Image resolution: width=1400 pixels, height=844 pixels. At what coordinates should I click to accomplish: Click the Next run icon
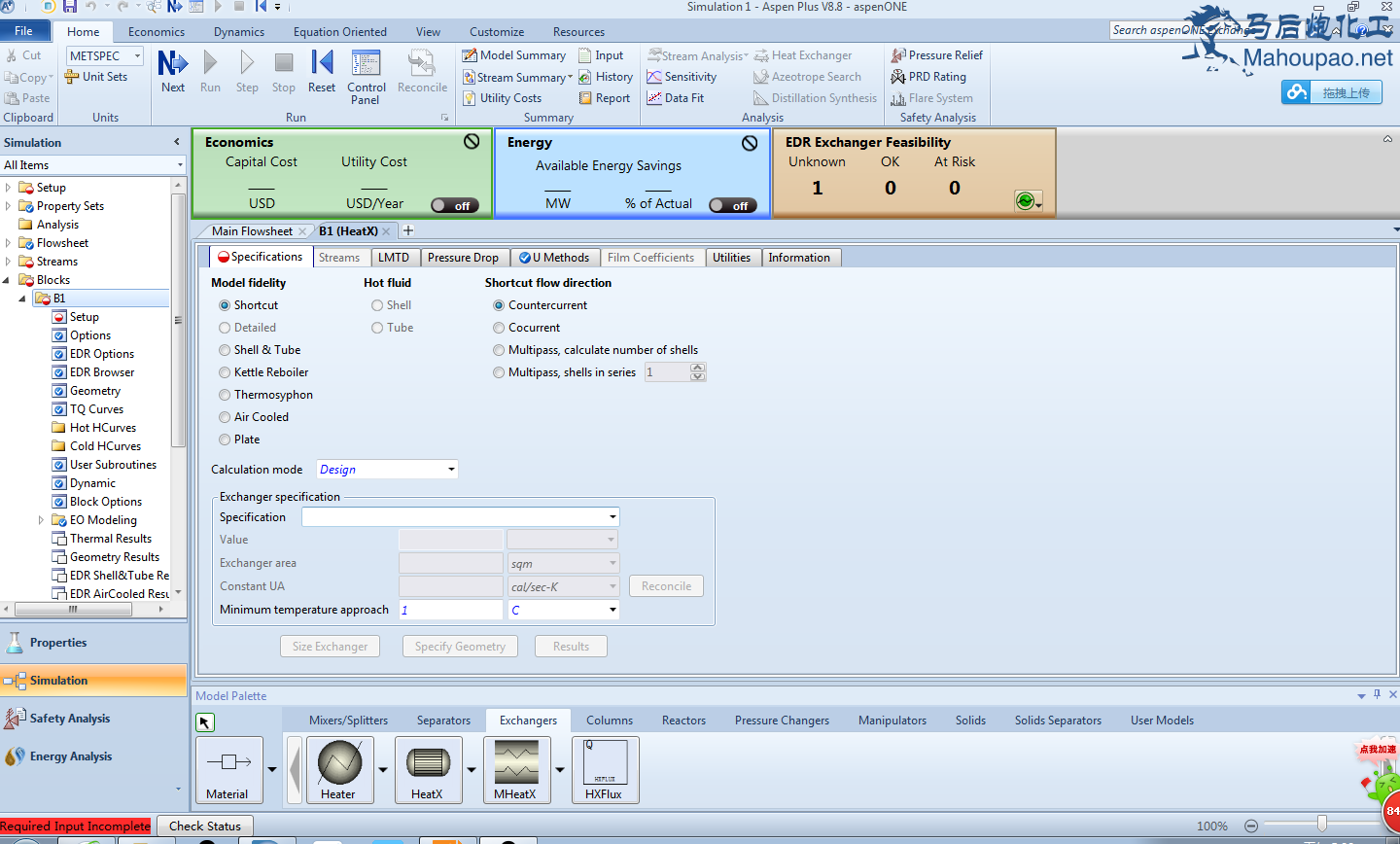click(172, 63)
